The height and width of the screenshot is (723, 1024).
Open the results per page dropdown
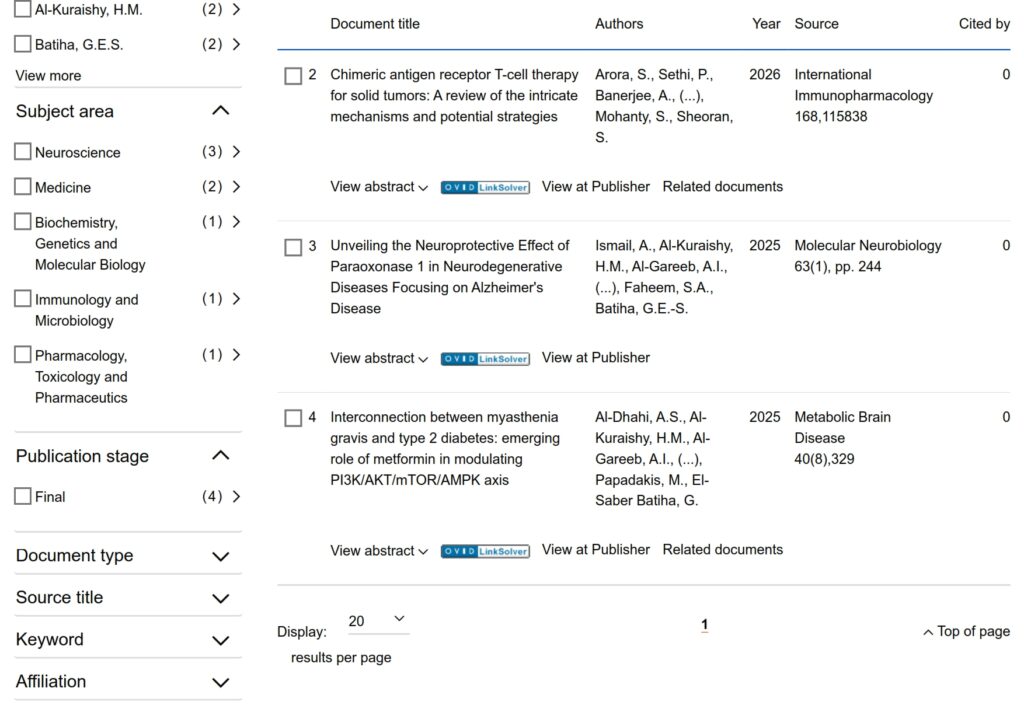(x=377, y=621)
